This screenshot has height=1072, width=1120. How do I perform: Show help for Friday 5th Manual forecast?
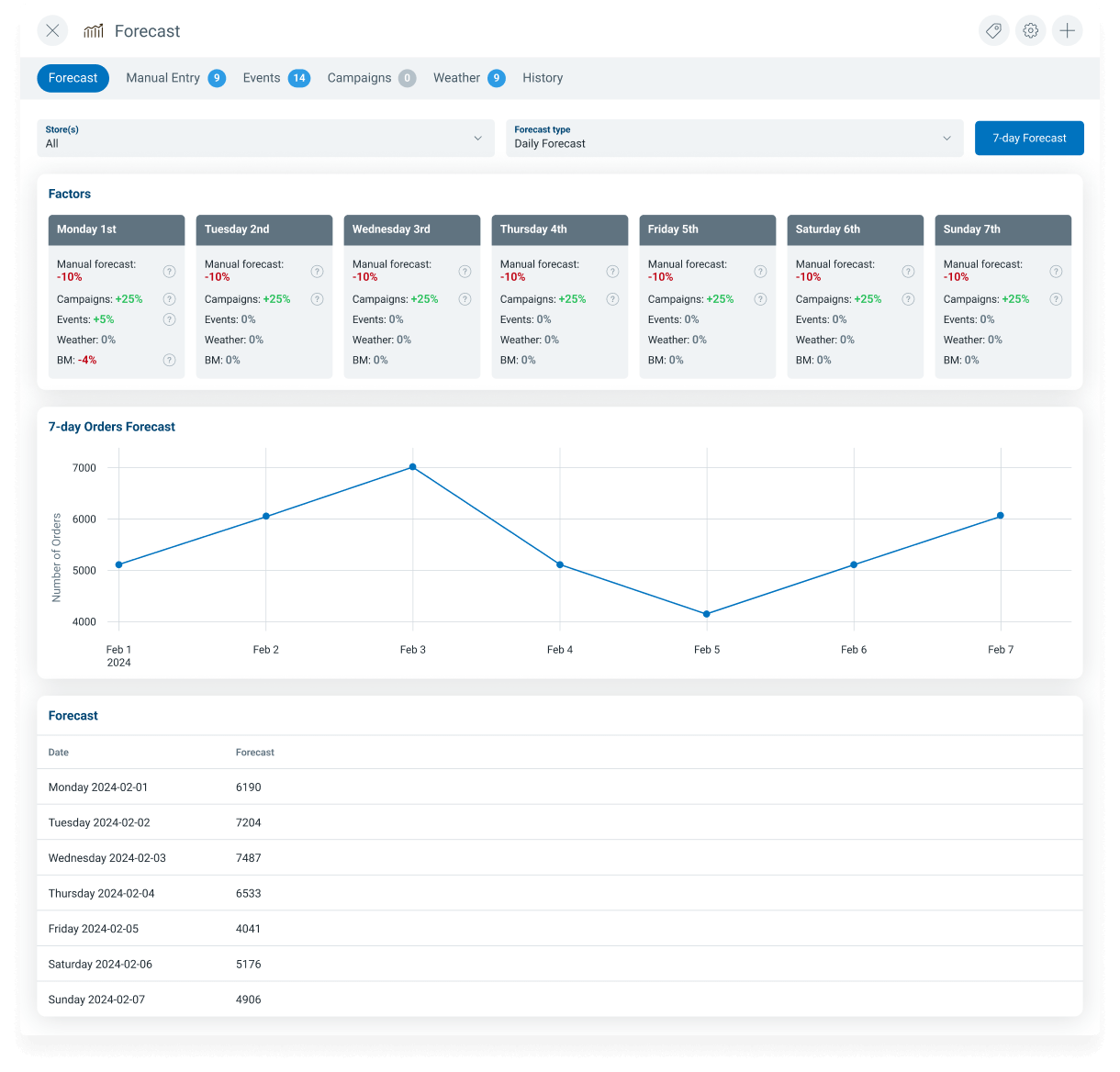coord(760,271)
